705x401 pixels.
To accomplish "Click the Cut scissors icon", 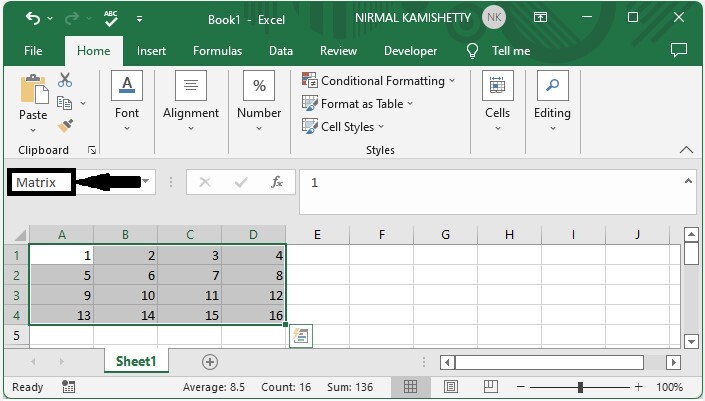I will pos(65,80).
